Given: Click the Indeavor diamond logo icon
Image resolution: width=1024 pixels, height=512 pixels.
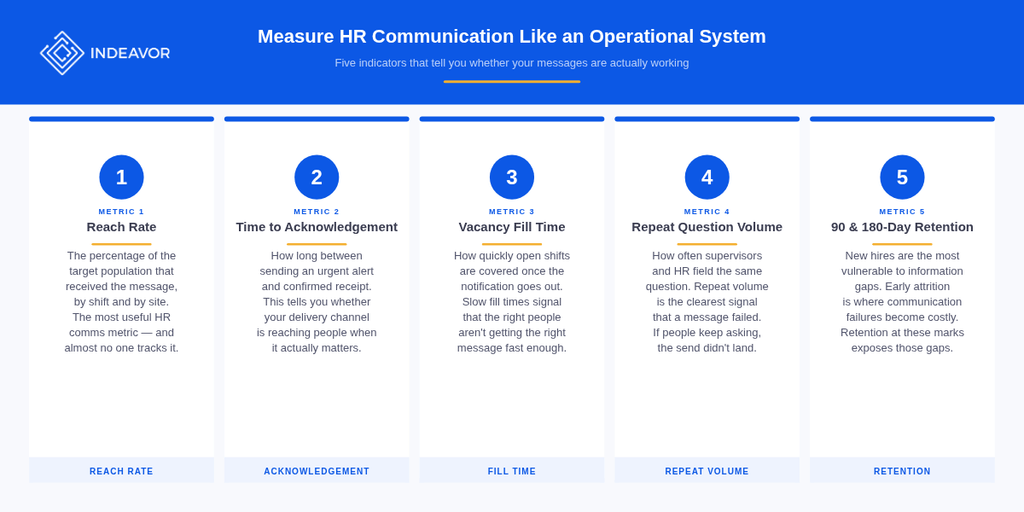Looking at the screenshot, I should click(x=62, y=53).
